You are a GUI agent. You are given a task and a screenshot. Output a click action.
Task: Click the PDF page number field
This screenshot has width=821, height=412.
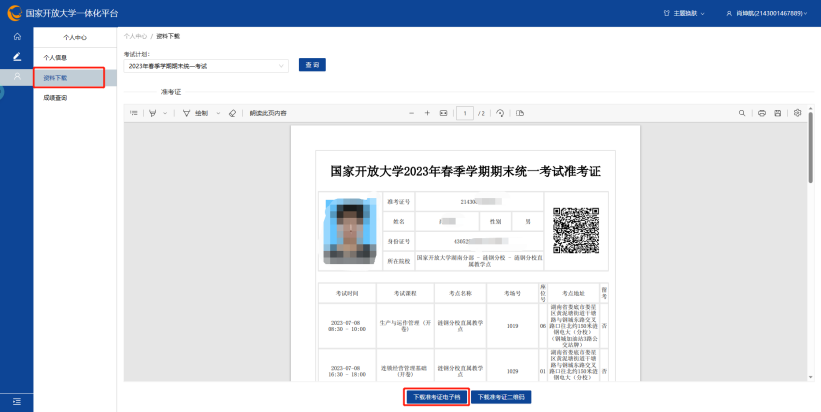[465, 113]
